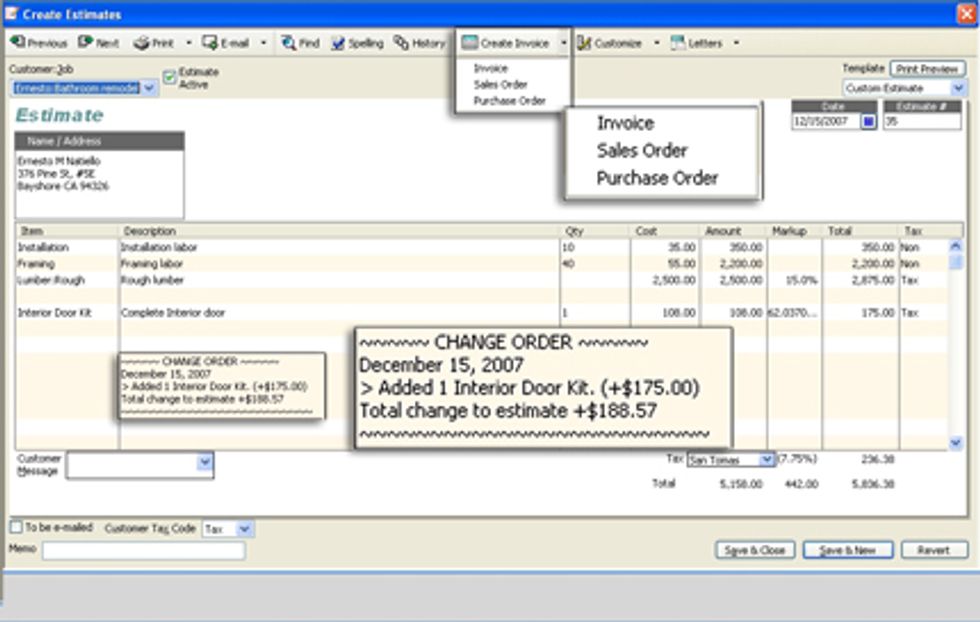
Task: Click the Qty cell showing 40
Action: (595, 264)
